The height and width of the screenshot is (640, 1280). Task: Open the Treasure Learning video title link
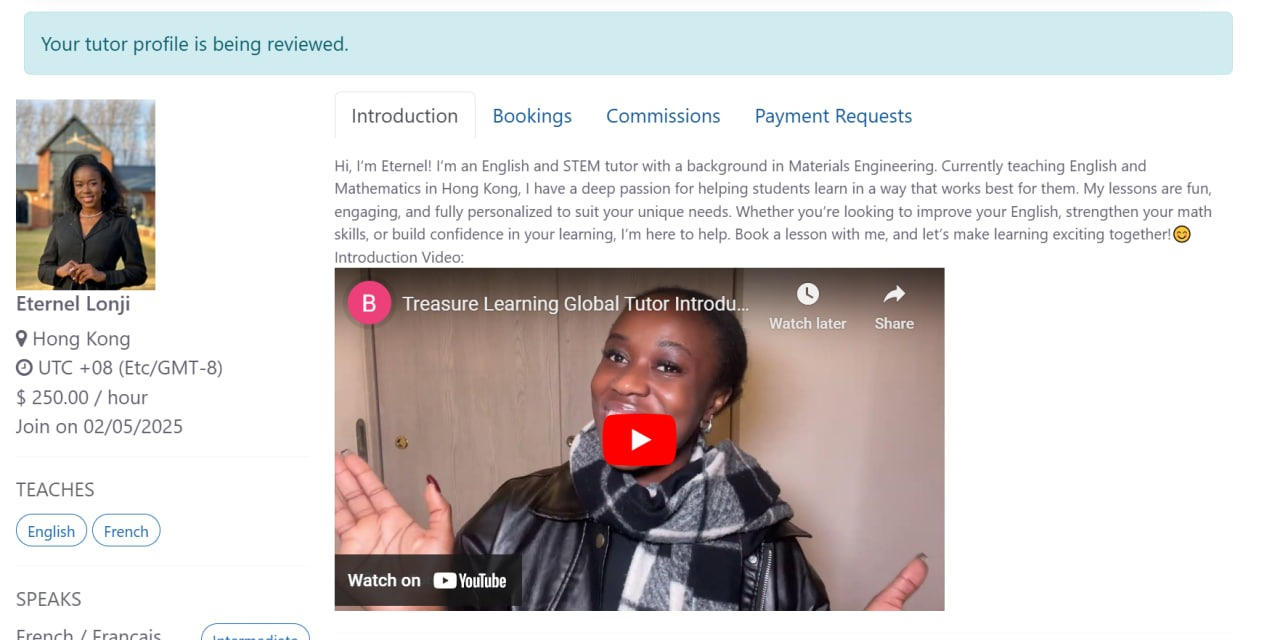click(x=575, y=304)
